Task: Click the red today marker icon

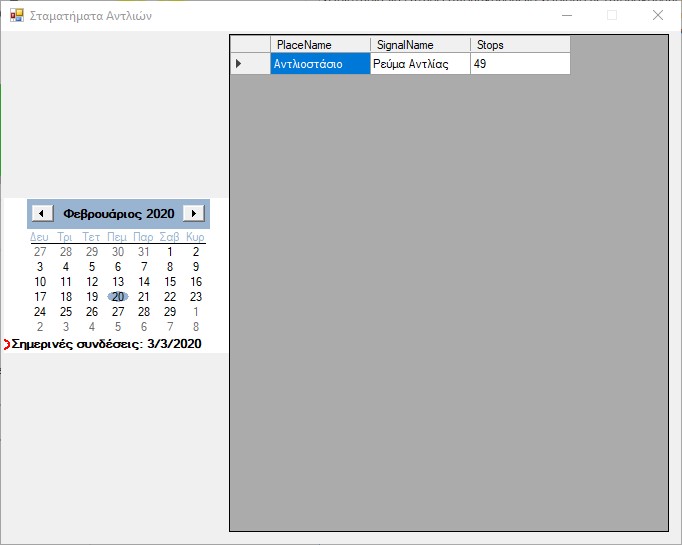Action: coord(7,344)
